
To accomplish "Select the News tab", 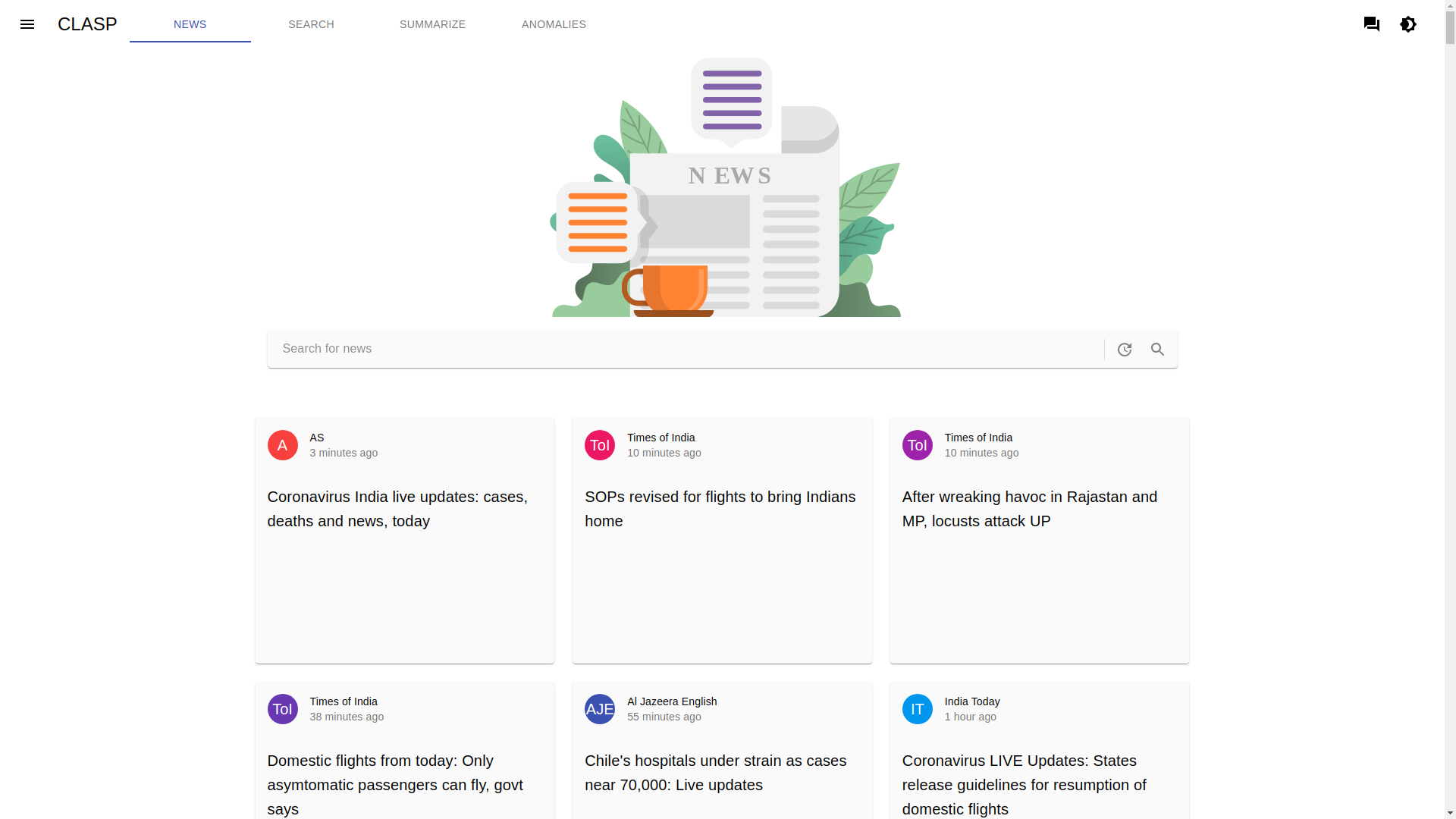I will [x=190, y=24].
